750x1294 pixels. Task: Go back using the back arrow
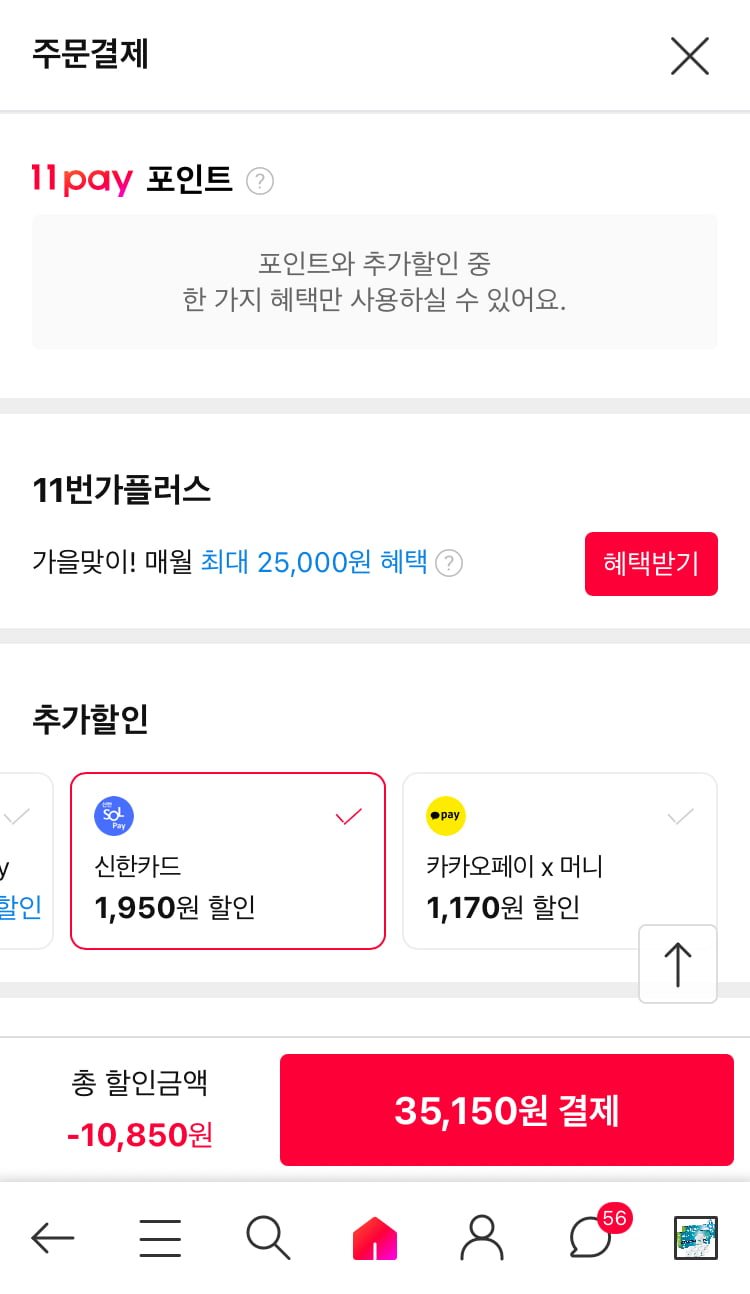52,1238
